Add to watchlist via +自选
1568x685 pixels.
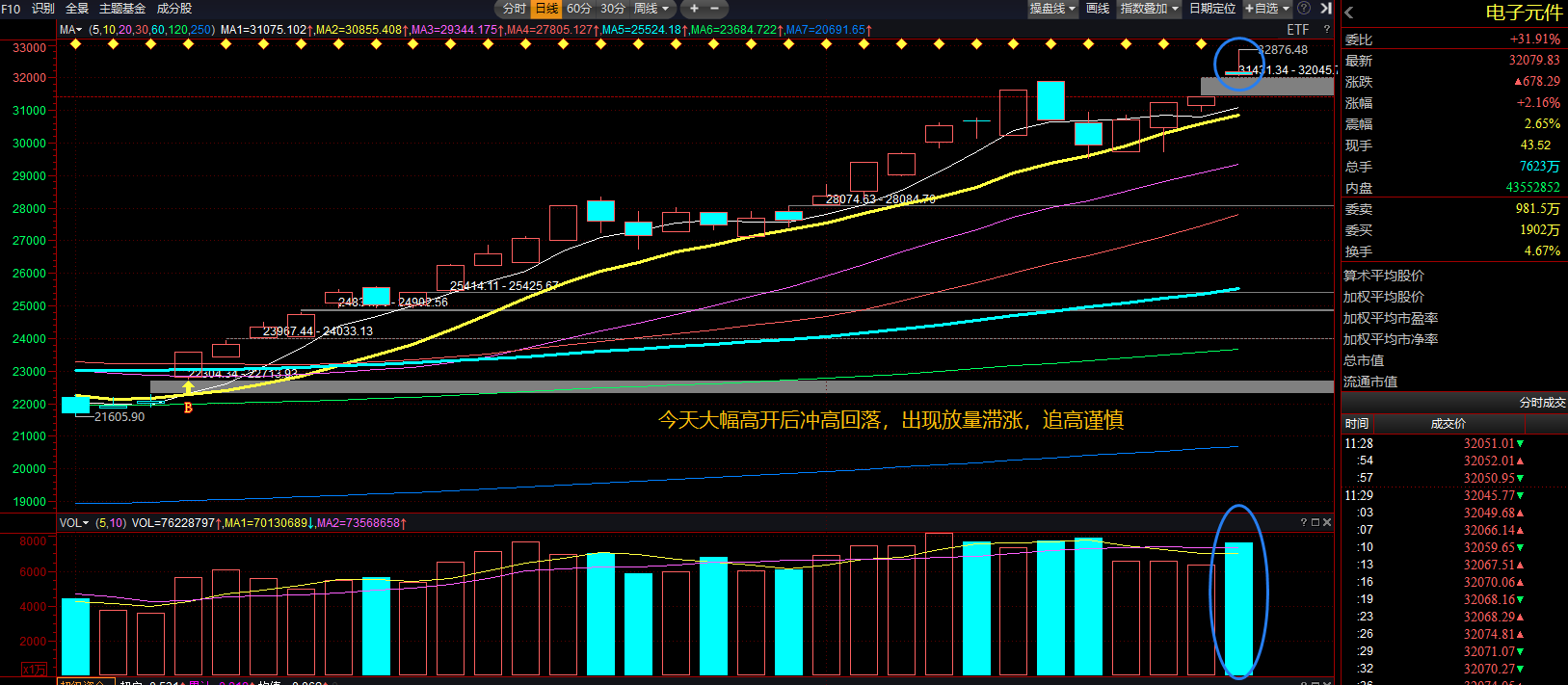1262,9
